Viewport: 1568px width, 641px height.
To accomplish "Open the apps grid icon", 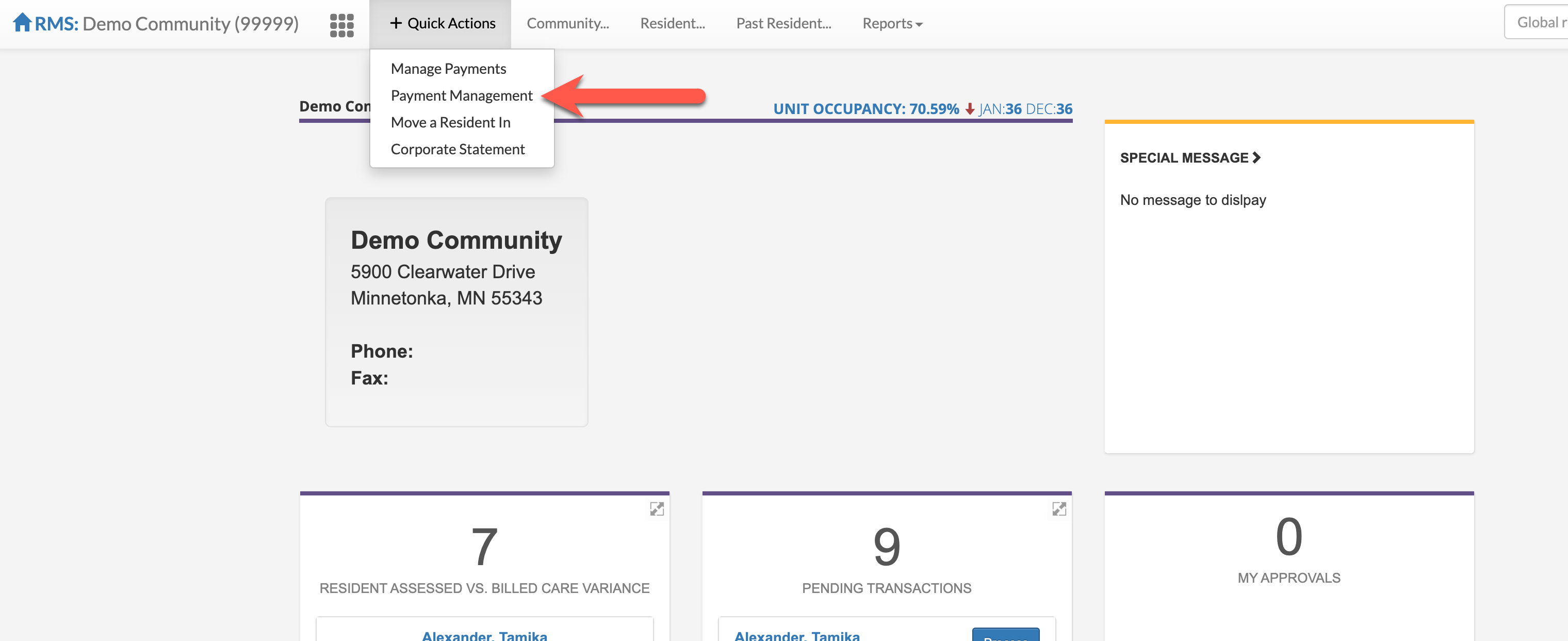I will [x=341, y=25].
